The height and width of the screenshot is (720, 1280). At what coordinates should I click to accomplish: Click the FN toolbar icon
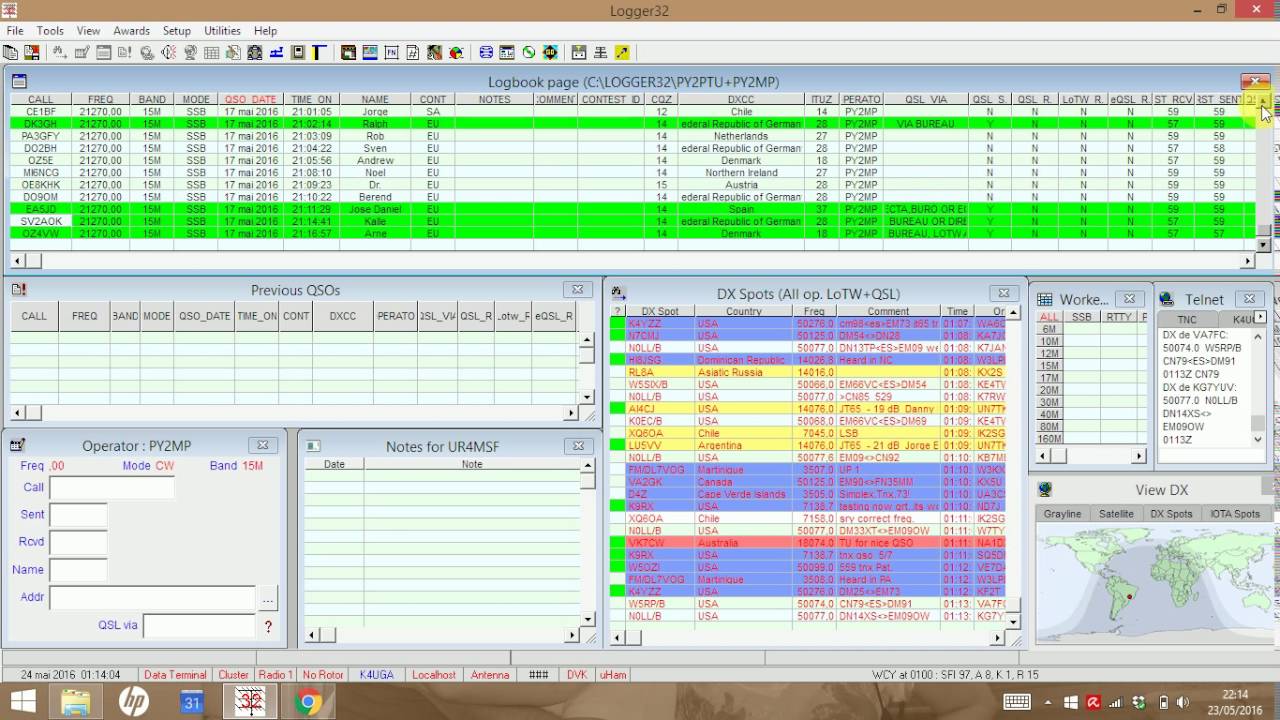coord(391,52)
